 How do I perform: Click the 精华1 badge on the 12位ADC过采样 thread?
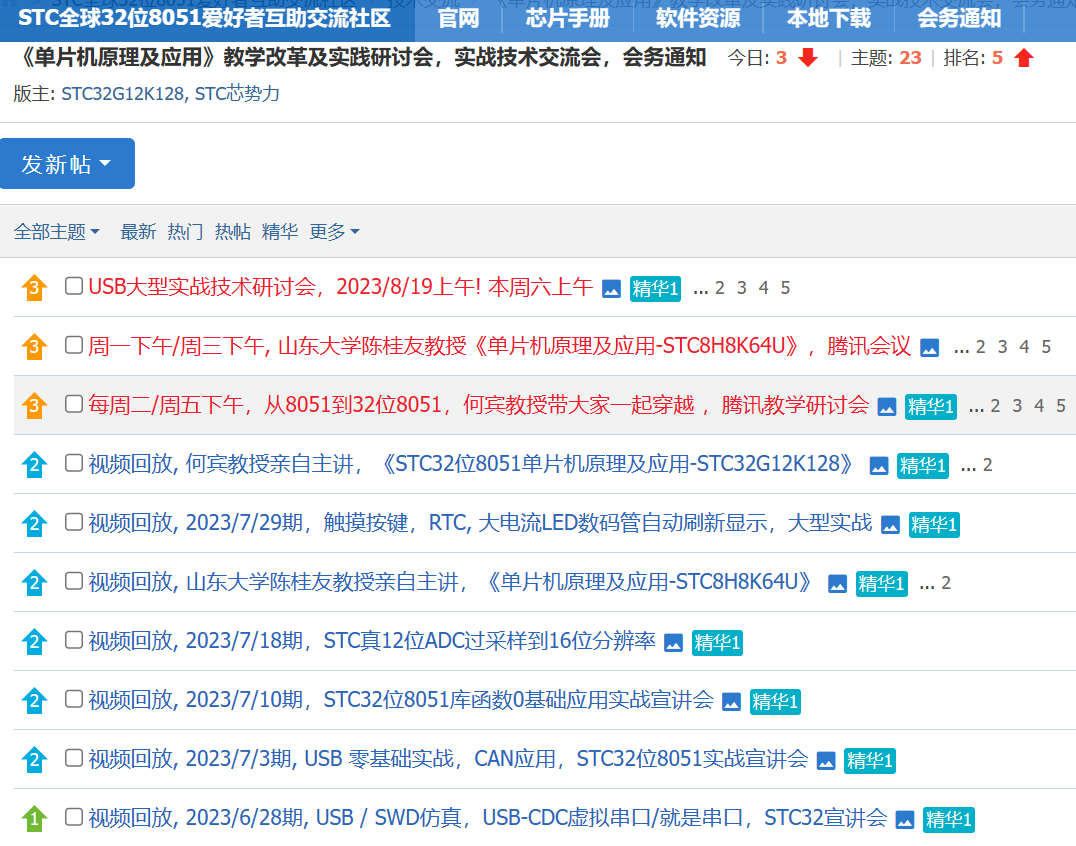click(717, 643)
